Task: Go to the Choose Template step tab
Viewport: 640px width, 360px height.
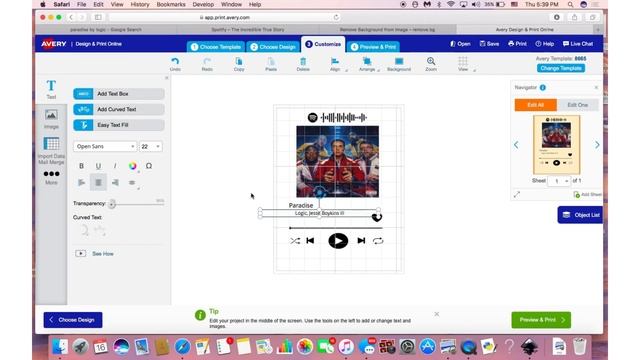Action: 216,47
